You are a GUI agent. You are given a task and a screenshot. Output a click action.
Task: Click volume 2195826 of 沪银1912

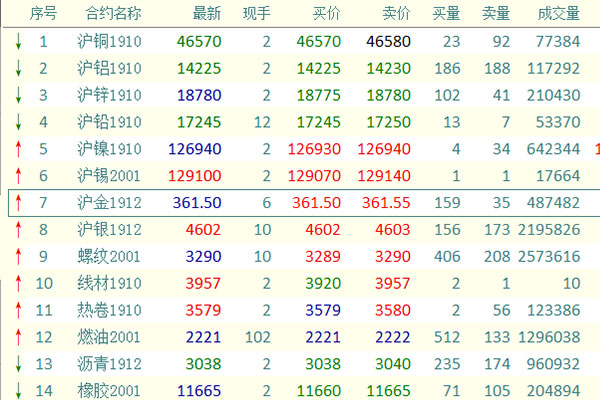click(549, 229)
